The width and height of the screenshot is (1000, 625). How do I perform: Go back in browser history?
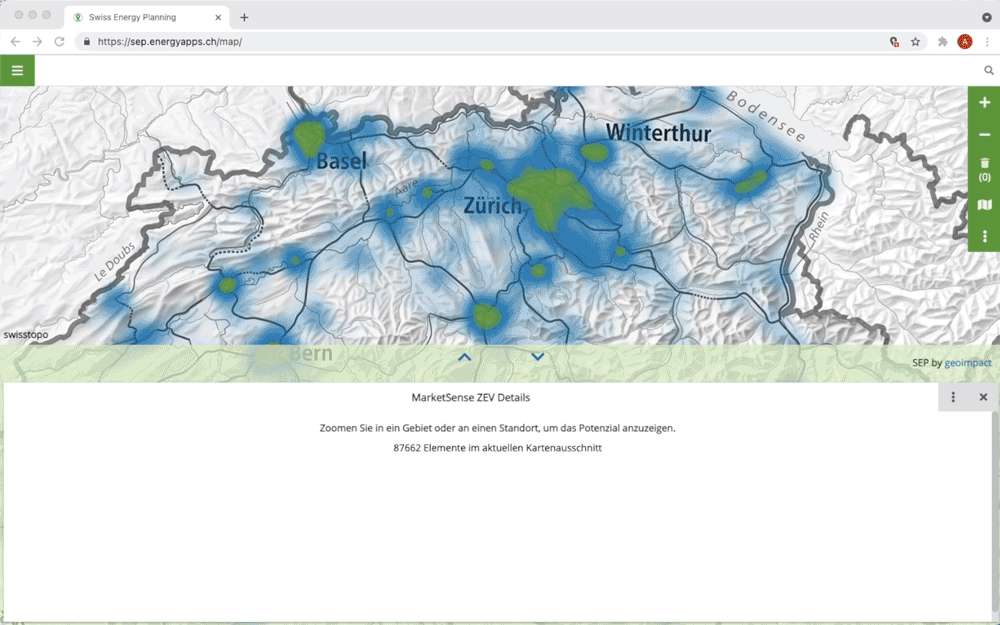click(x=15, y=41)
